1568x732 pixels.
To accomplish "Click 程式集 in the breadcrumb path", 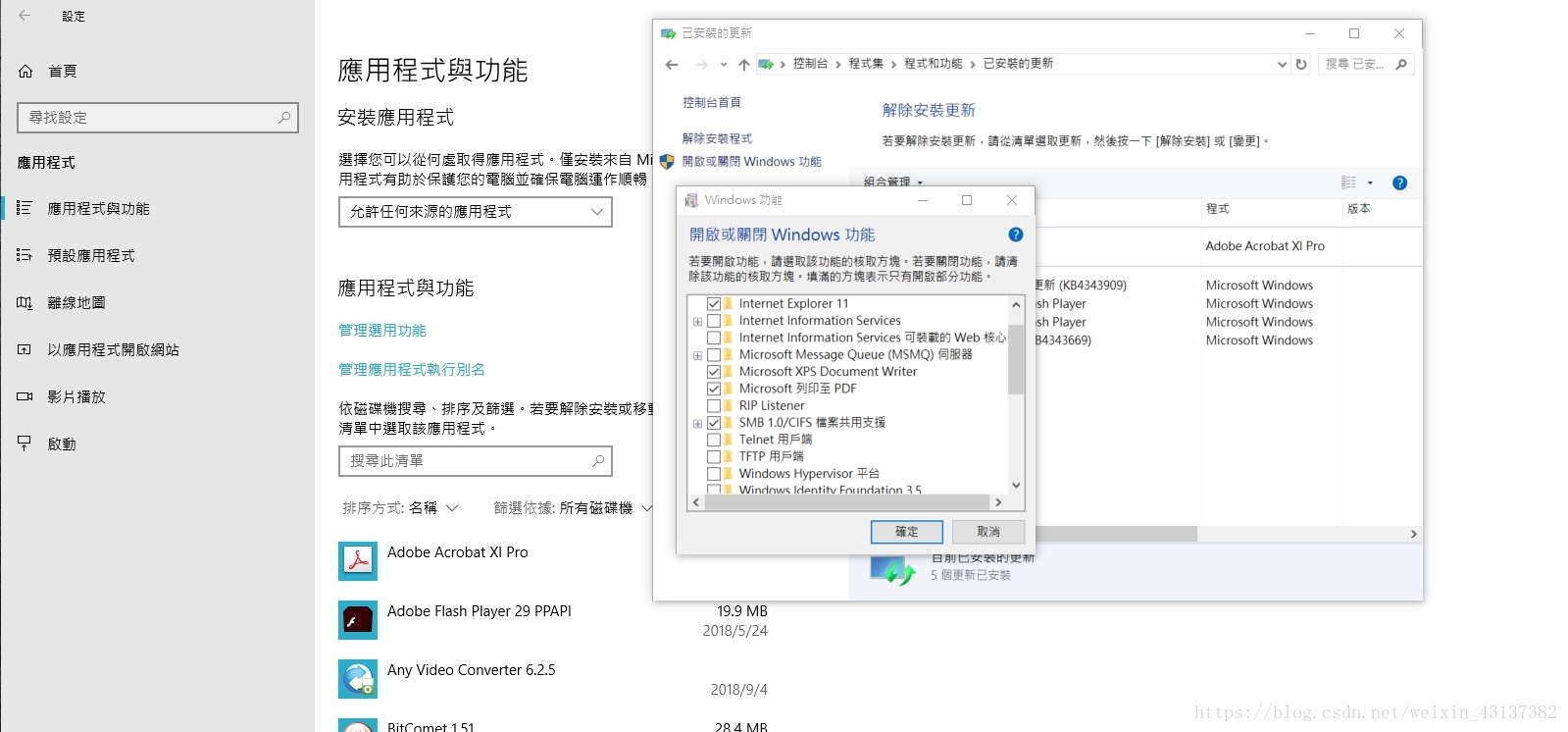I will point(866,64).
